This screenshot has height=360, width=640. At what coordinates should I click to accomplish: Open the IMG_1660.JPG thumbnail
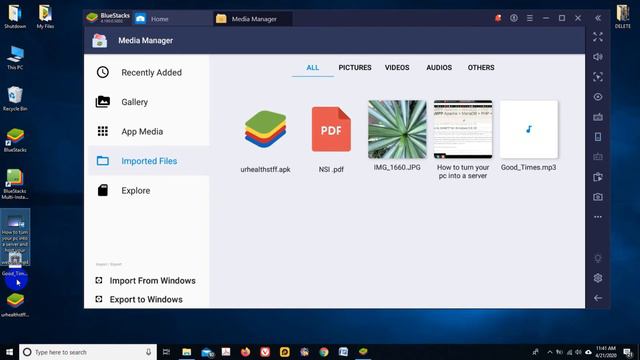pos(397,129)
